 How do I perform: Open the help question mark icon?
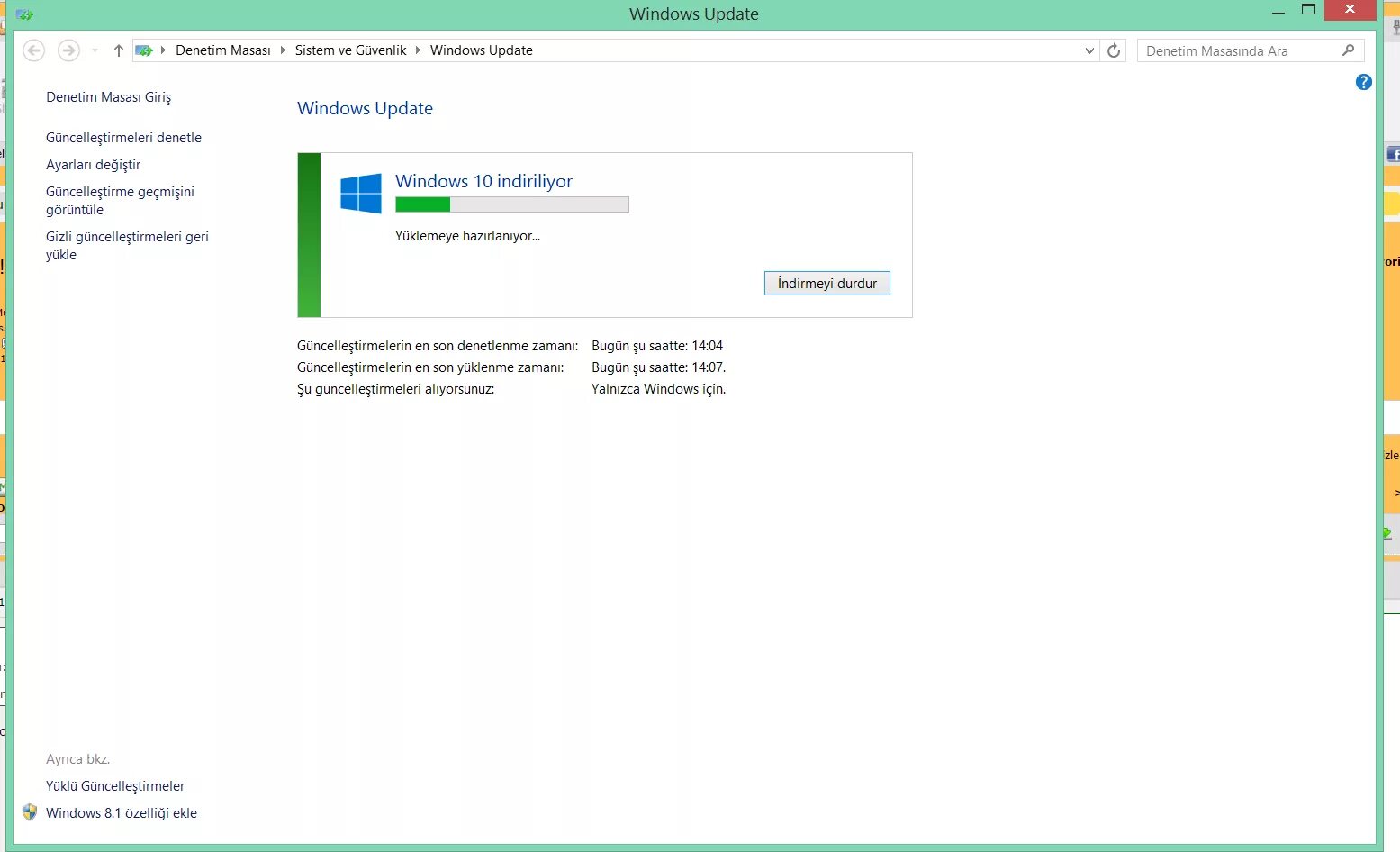pyautogui.click(x=1364, y=82)
